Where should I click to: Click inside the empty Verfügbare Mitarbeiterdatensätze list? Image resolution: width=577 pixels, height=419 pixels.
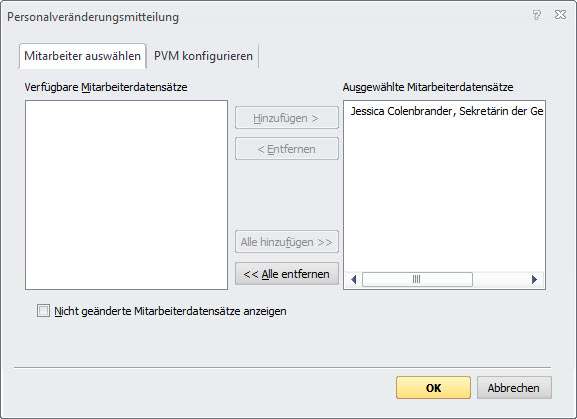[x=127, y=195]
